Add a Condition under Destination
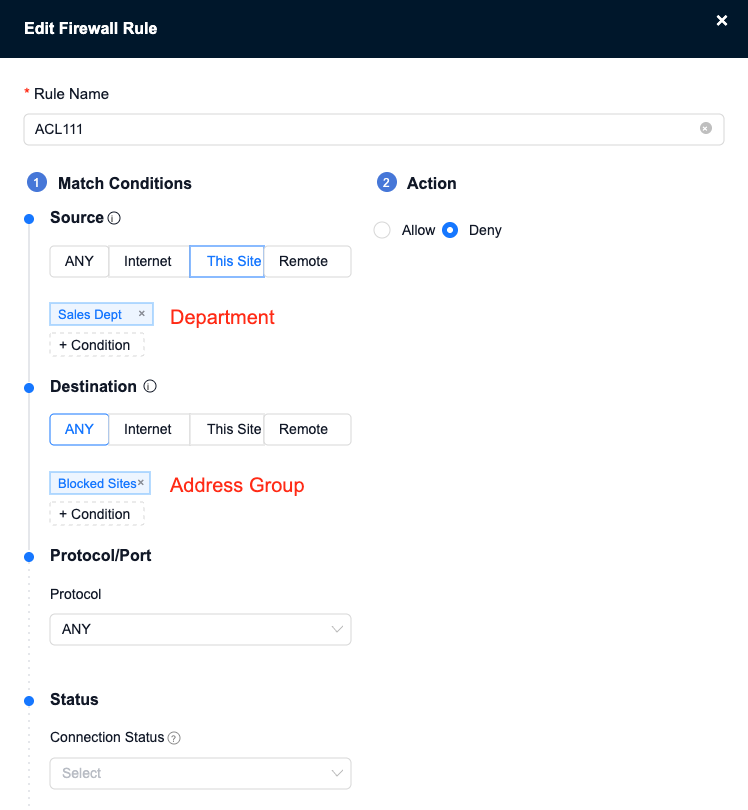 point(97,514)
